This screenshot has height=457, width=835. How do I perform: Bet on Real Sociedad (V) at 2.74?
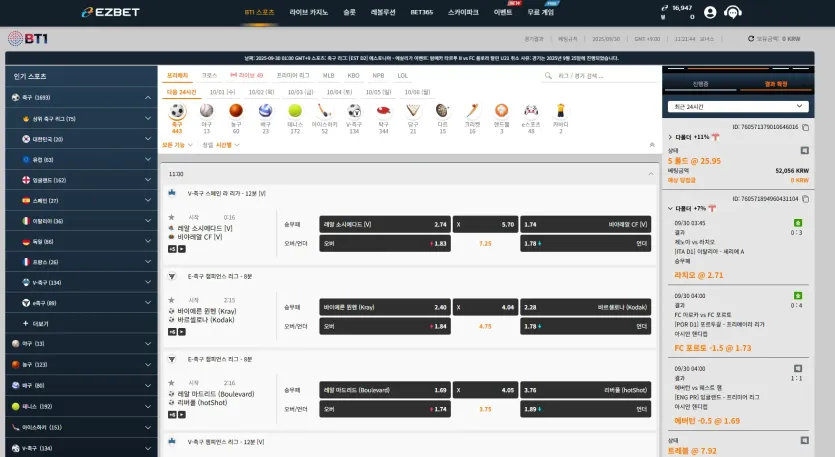[385, 224]
